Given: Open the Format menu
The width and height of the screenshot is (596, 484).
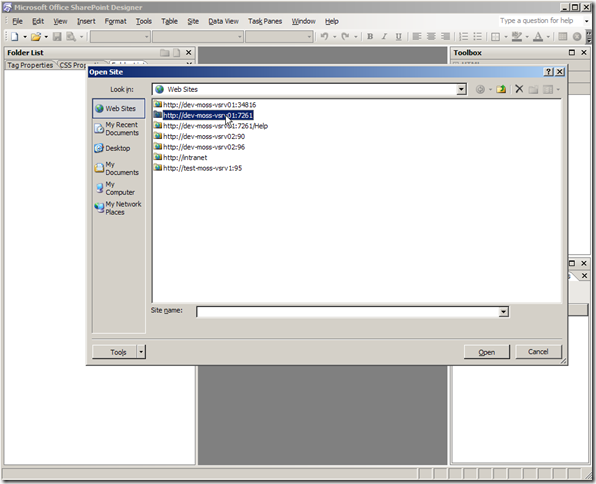Looking at the screenshot, I should [x=116, y=21].
